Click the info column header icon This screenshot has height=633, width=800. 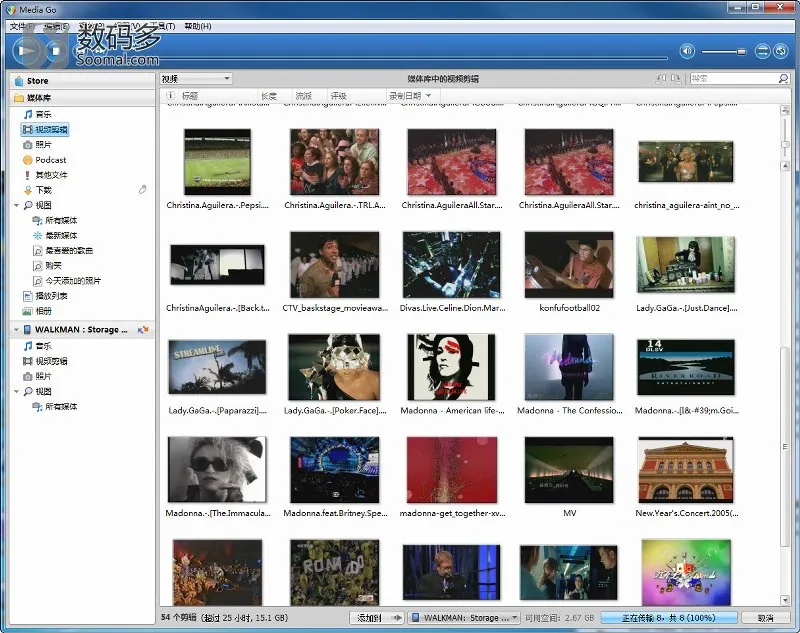tap(170, 95)
